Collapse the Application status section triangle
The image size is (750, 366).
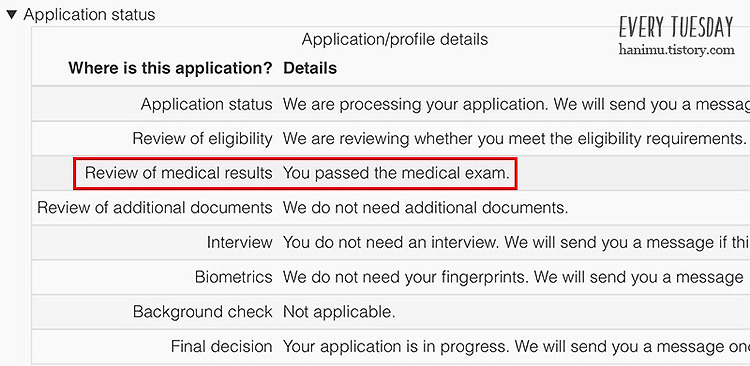click(x=11, y=15)
